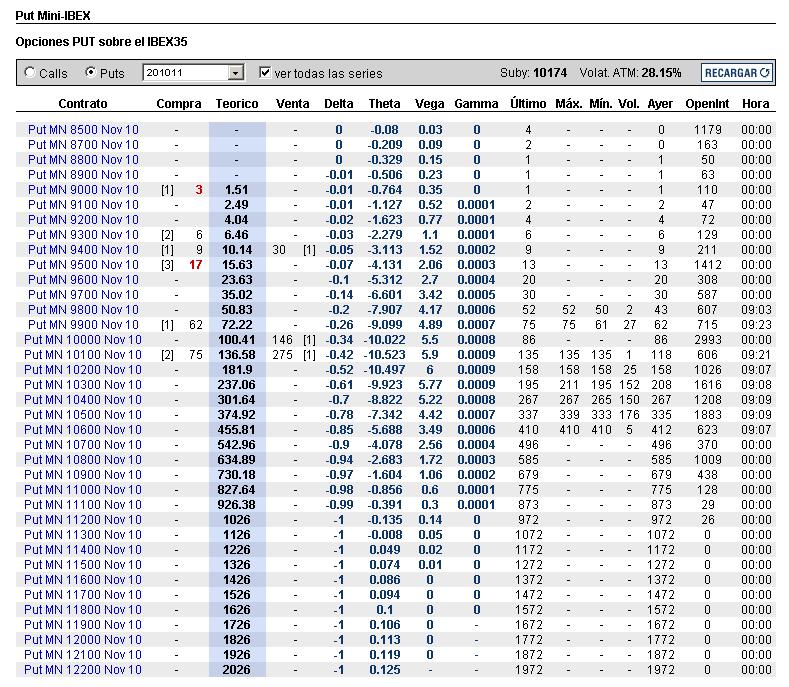Open contract Put MN 11700 Nov 10
Viewport: 789px width, 687px height.
click(x=83, y=595)
